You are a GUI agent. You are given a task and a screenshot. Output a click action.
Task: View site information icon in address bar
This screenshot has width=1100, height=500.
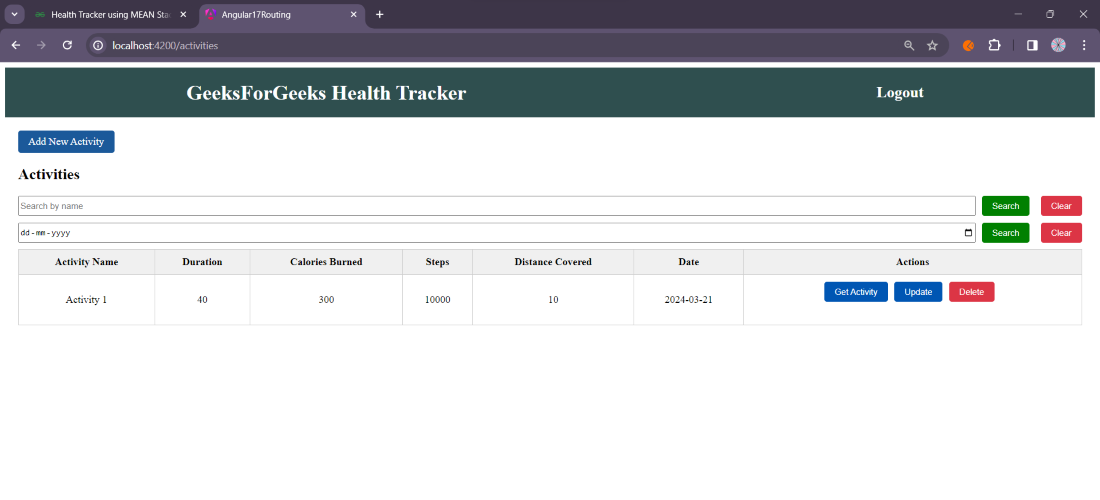click(99, 45)
